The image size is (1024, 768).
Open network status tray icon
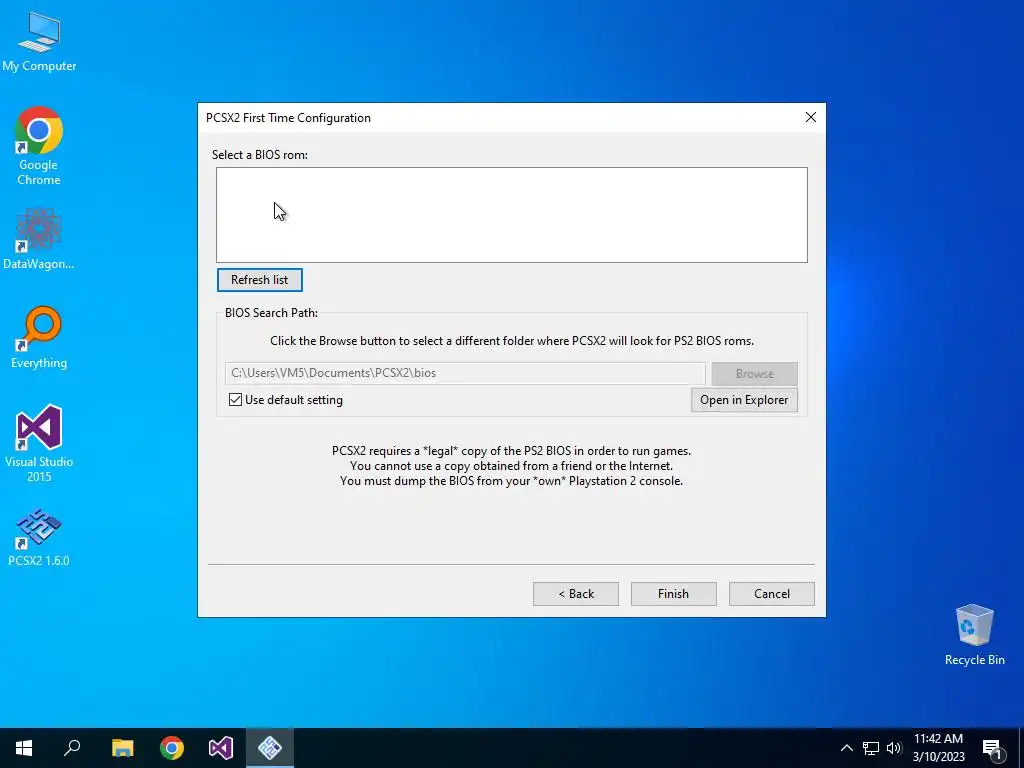point(871,748)
